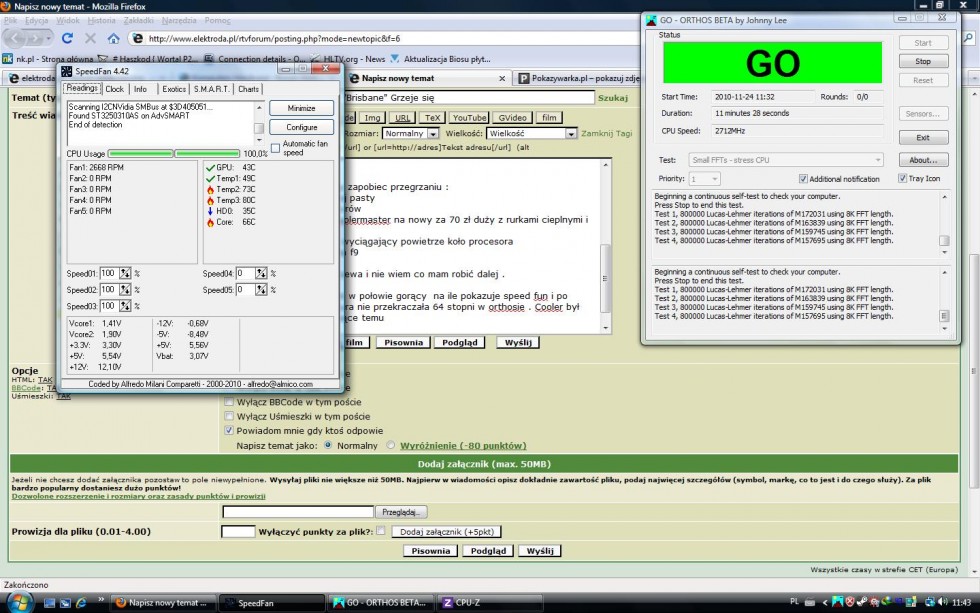Switch to GO - ORTHOS BETA taskbar button
Viewport: 980px width, 613px height.
[x=380, y=602]
